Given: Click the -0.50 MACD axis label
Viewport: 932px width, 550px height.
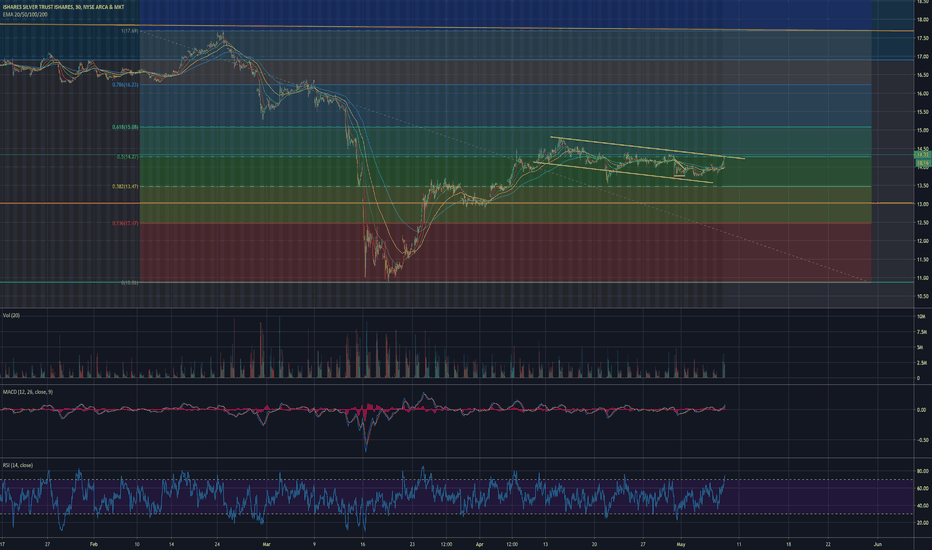Looking at the screenshot, I should (921, 441).
